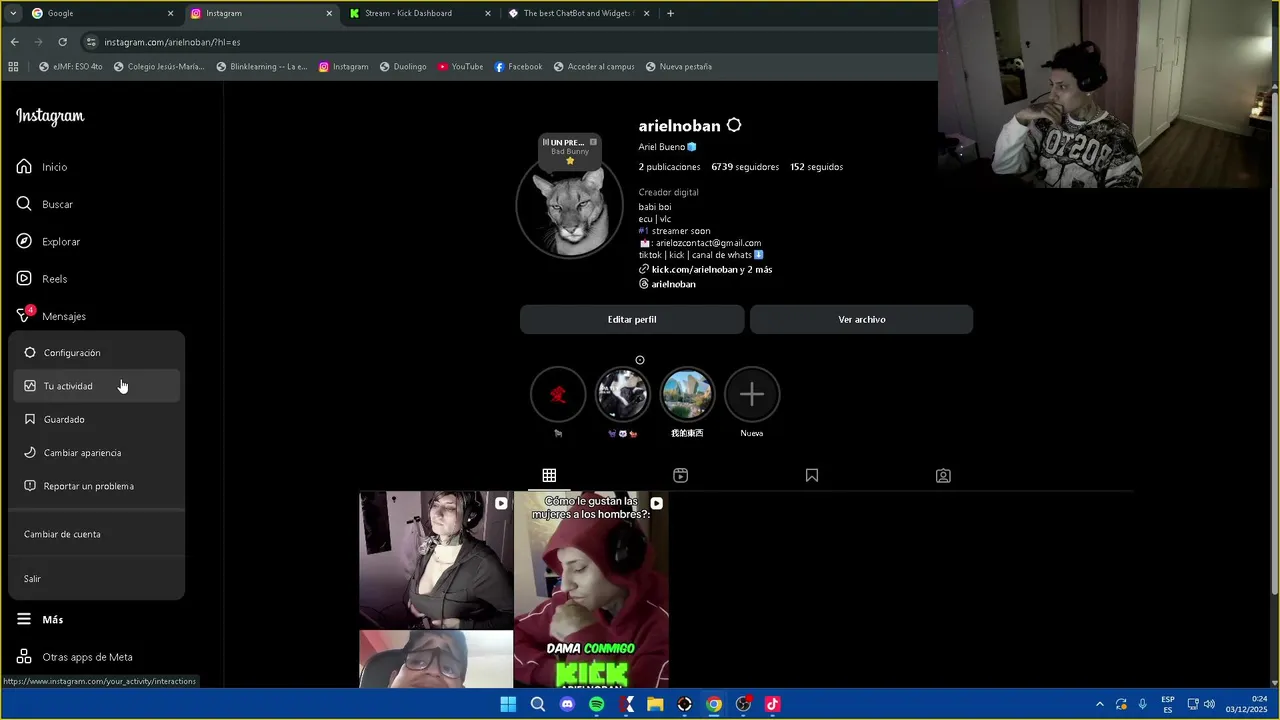This screenshot has height=720, width=1280.
Task: View 6739 seguidores list
Action: 745,167
